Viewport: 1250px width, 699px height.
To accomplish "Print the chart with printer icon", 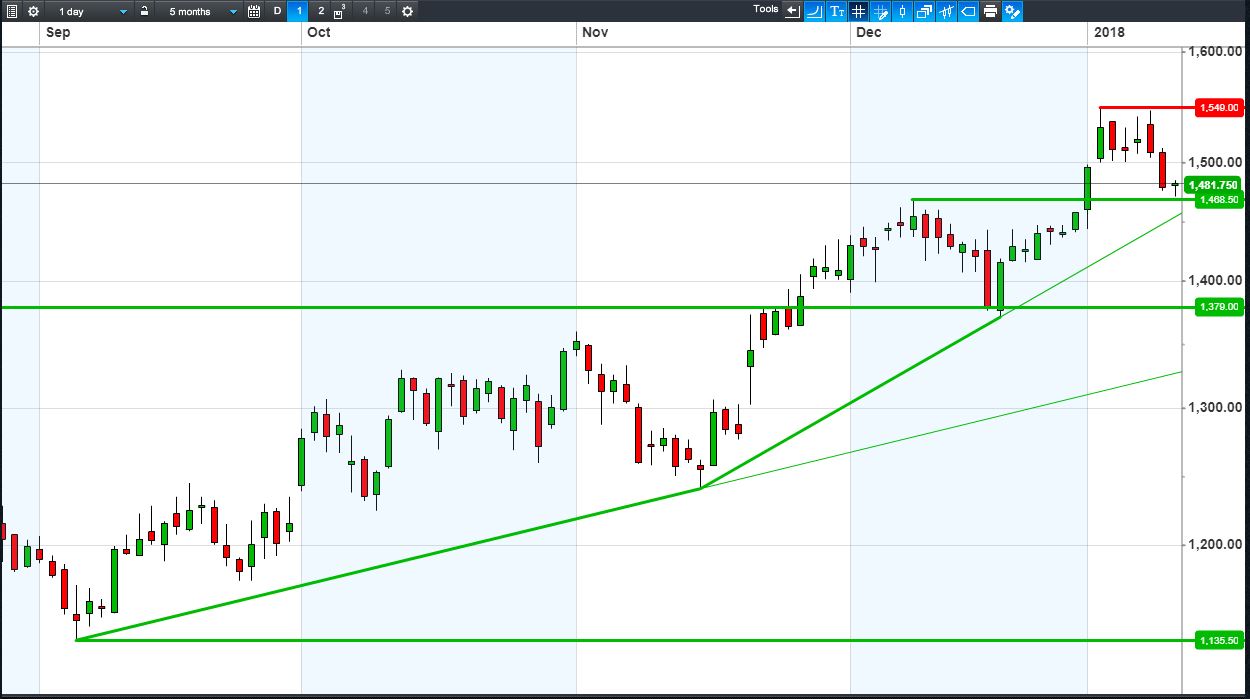I will (990, 11).
